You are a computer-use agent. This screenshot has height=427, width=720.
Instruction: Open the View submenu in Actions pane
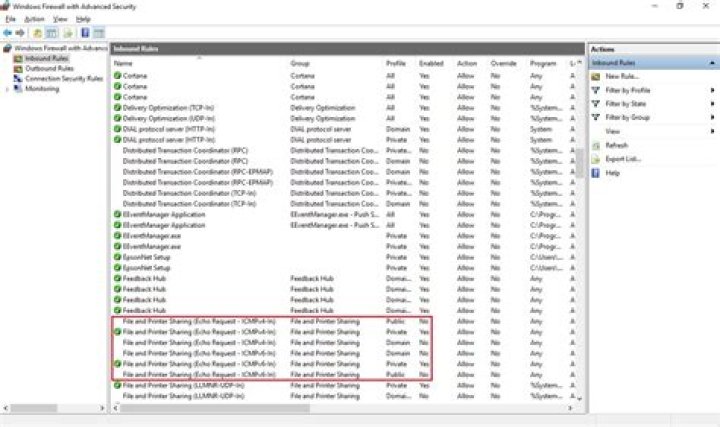tap(613, 131)
